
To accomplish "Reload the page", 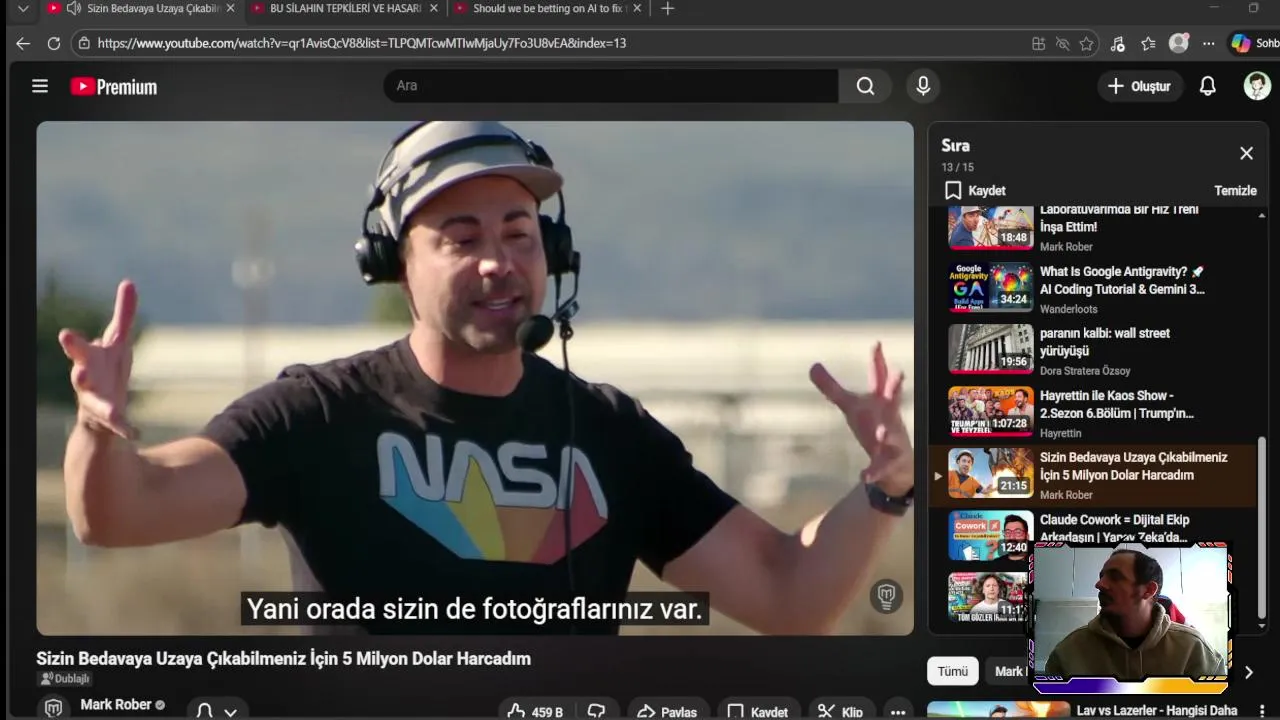I will 54,43.
